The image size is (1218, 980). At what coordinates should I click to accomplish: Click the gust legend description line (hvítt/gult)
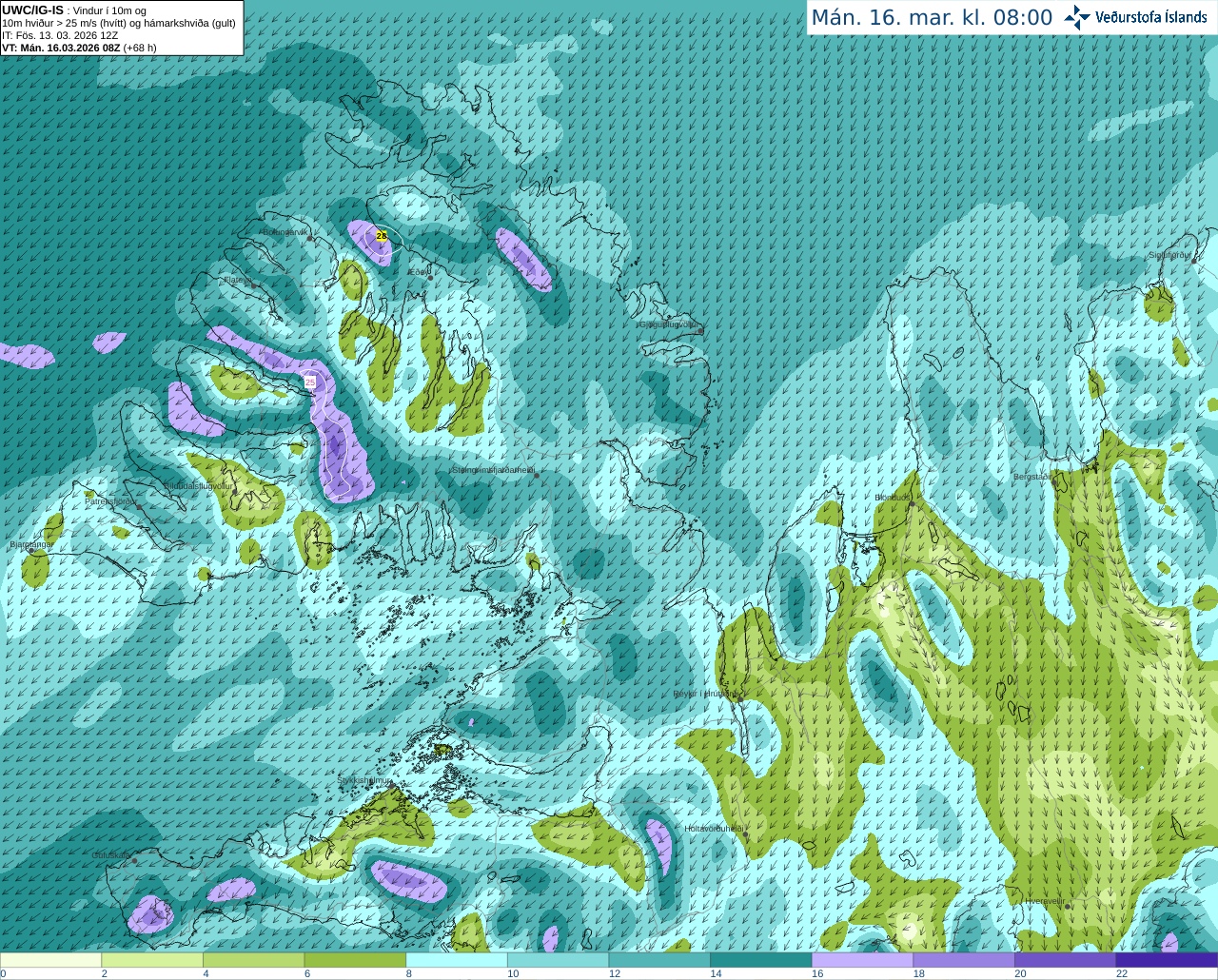coord(119,23)
